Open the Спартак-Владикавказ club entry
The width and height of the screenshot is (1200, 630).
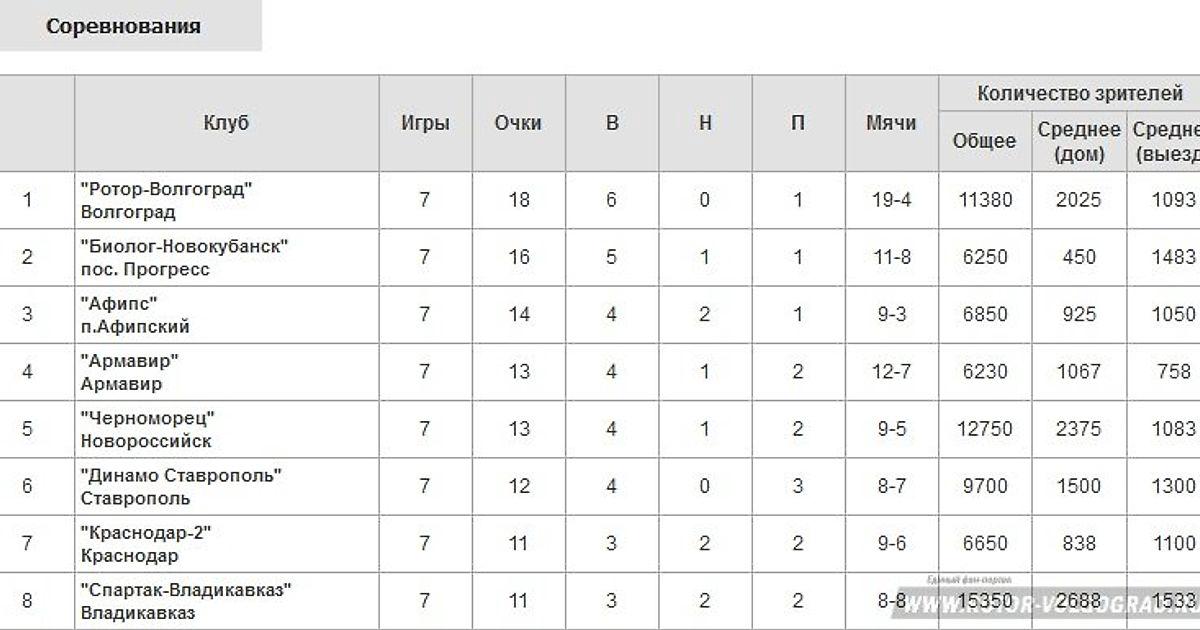(186, 601)
